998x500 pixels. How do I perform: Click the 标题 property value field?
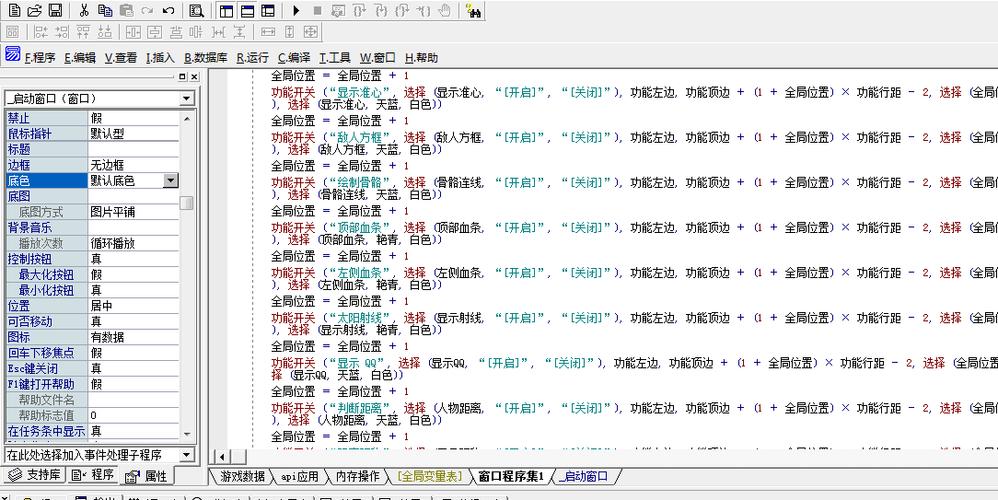tap(134, 149)
